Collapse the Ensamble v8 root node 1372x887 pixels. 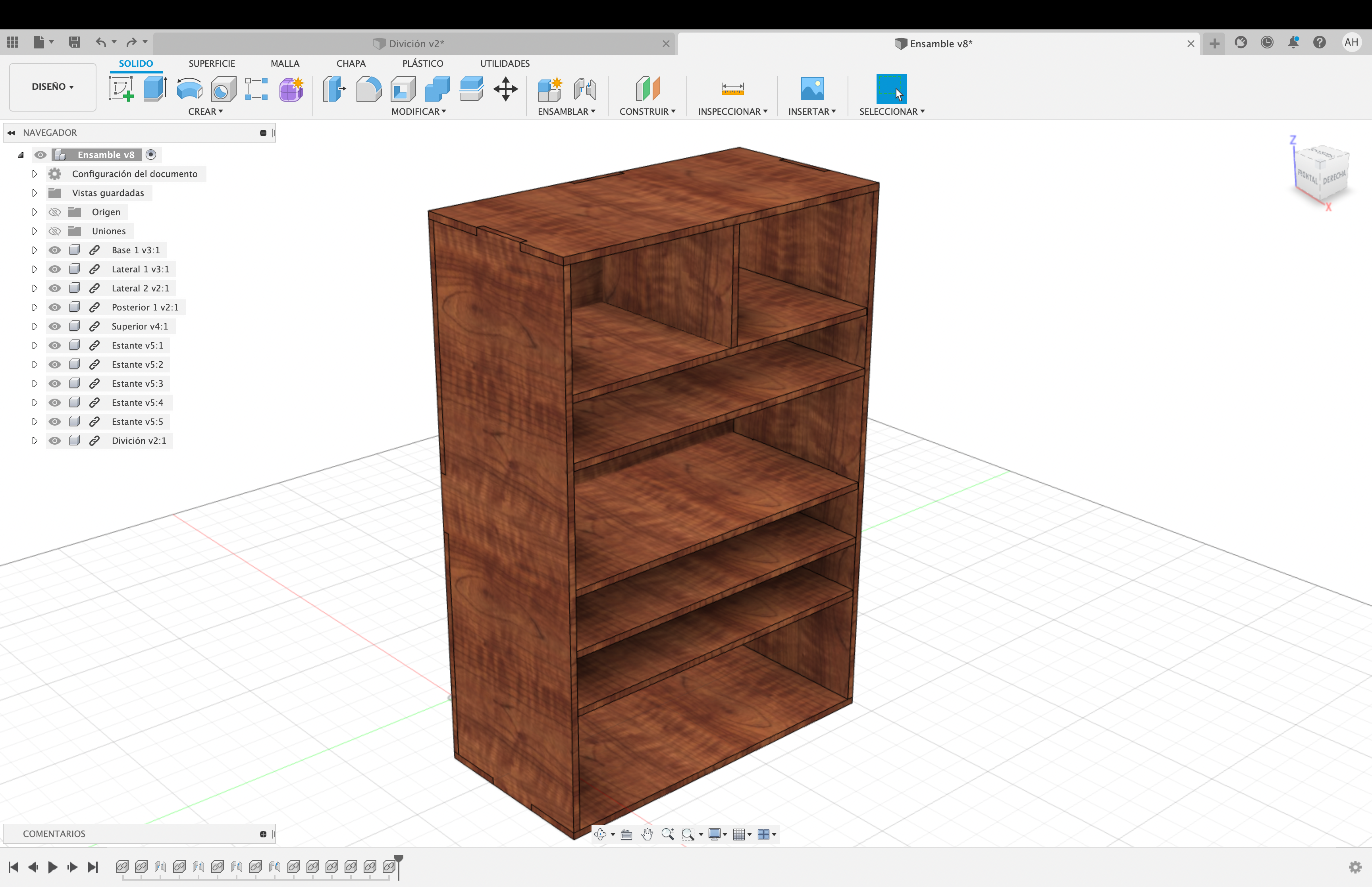[21, 155]
